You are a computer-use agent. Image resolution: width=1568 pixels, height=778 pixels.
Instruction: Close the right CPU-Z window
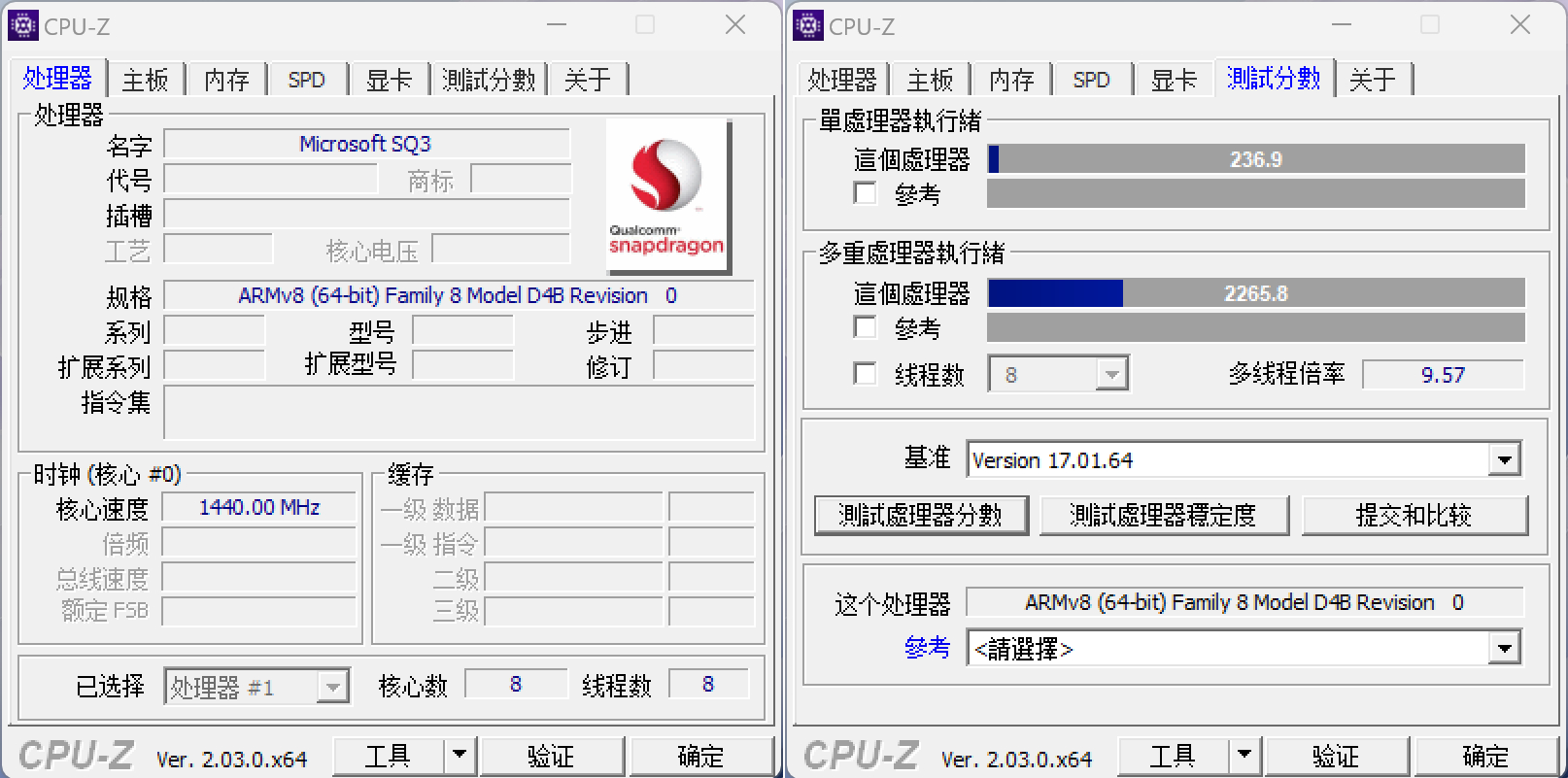1520,25
